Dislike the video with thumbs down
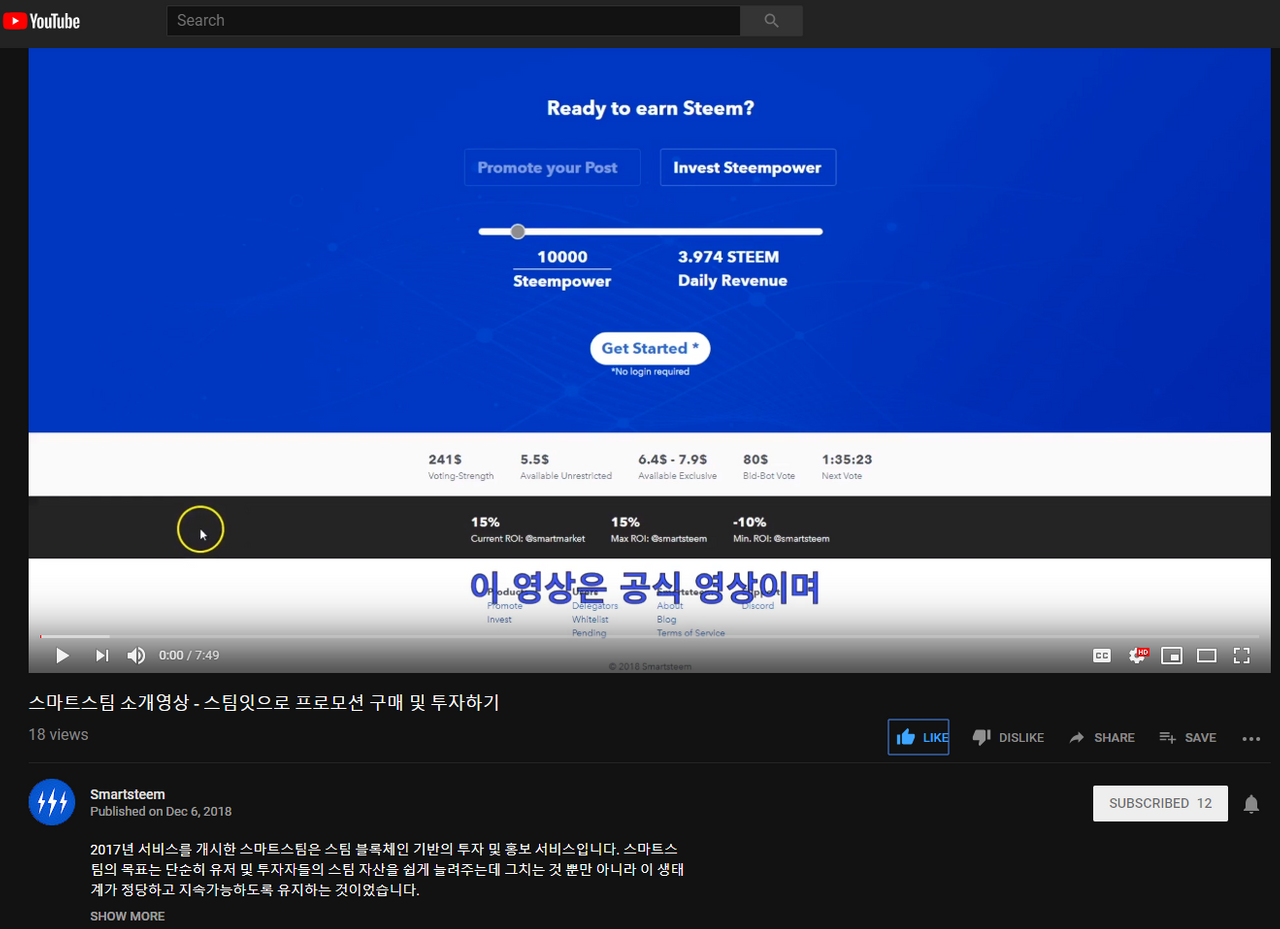 coord(1008,737)
